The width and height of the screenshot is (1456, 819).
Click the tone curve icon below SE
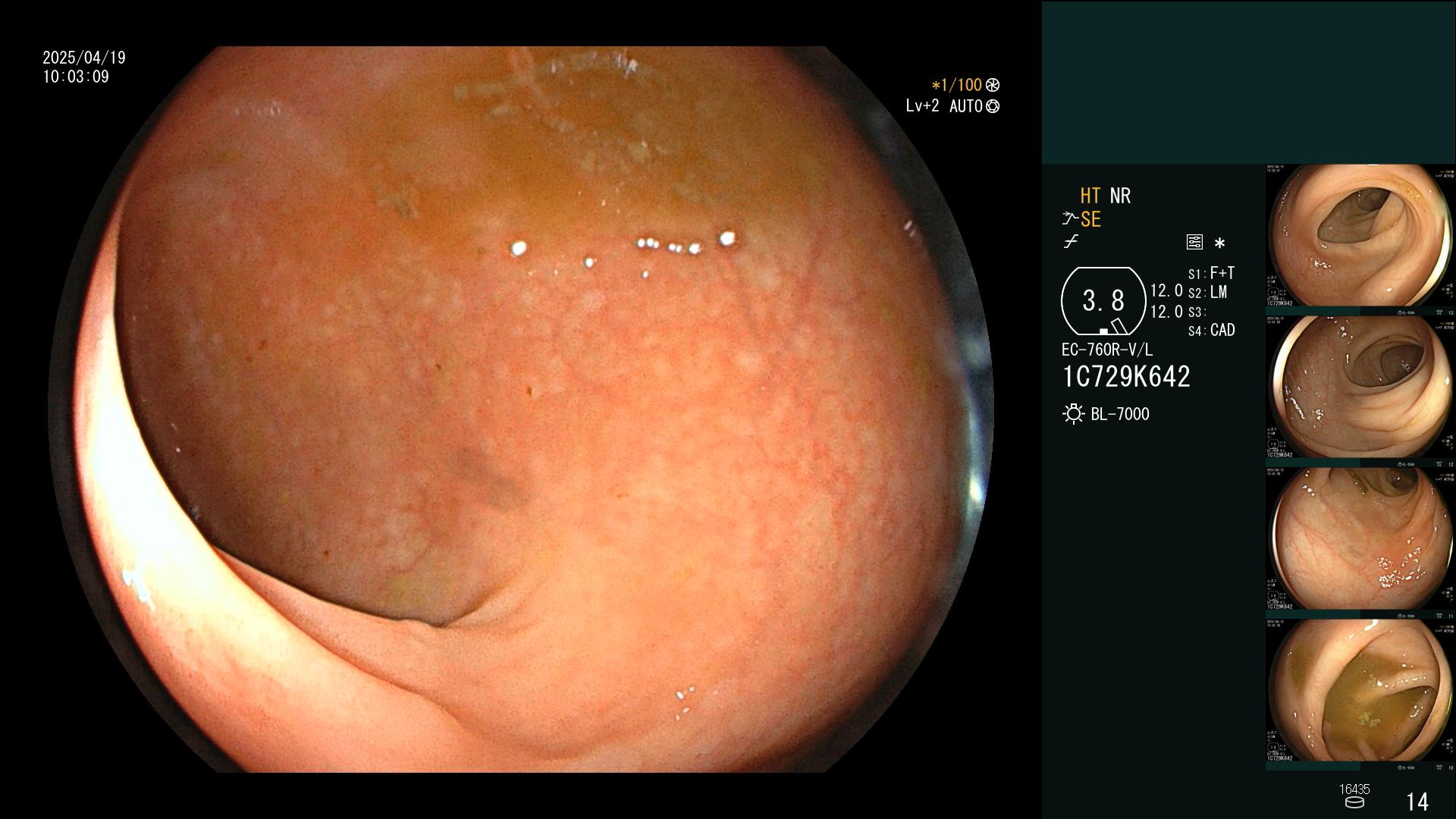(1071, 243)
